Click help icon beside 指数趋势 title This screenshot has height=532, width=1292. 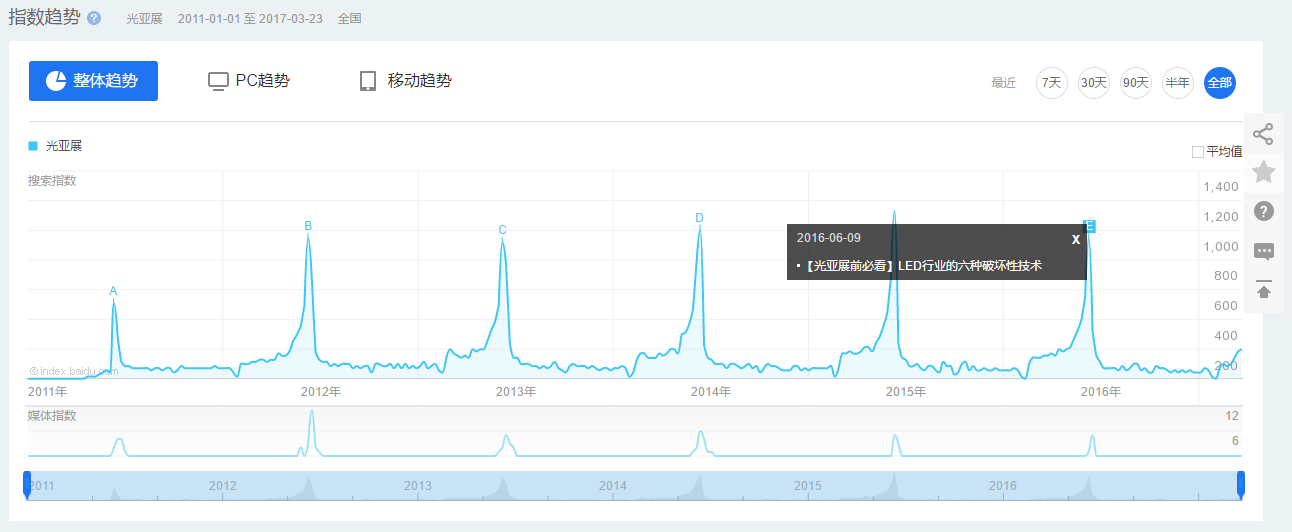(x=94, y=18)
